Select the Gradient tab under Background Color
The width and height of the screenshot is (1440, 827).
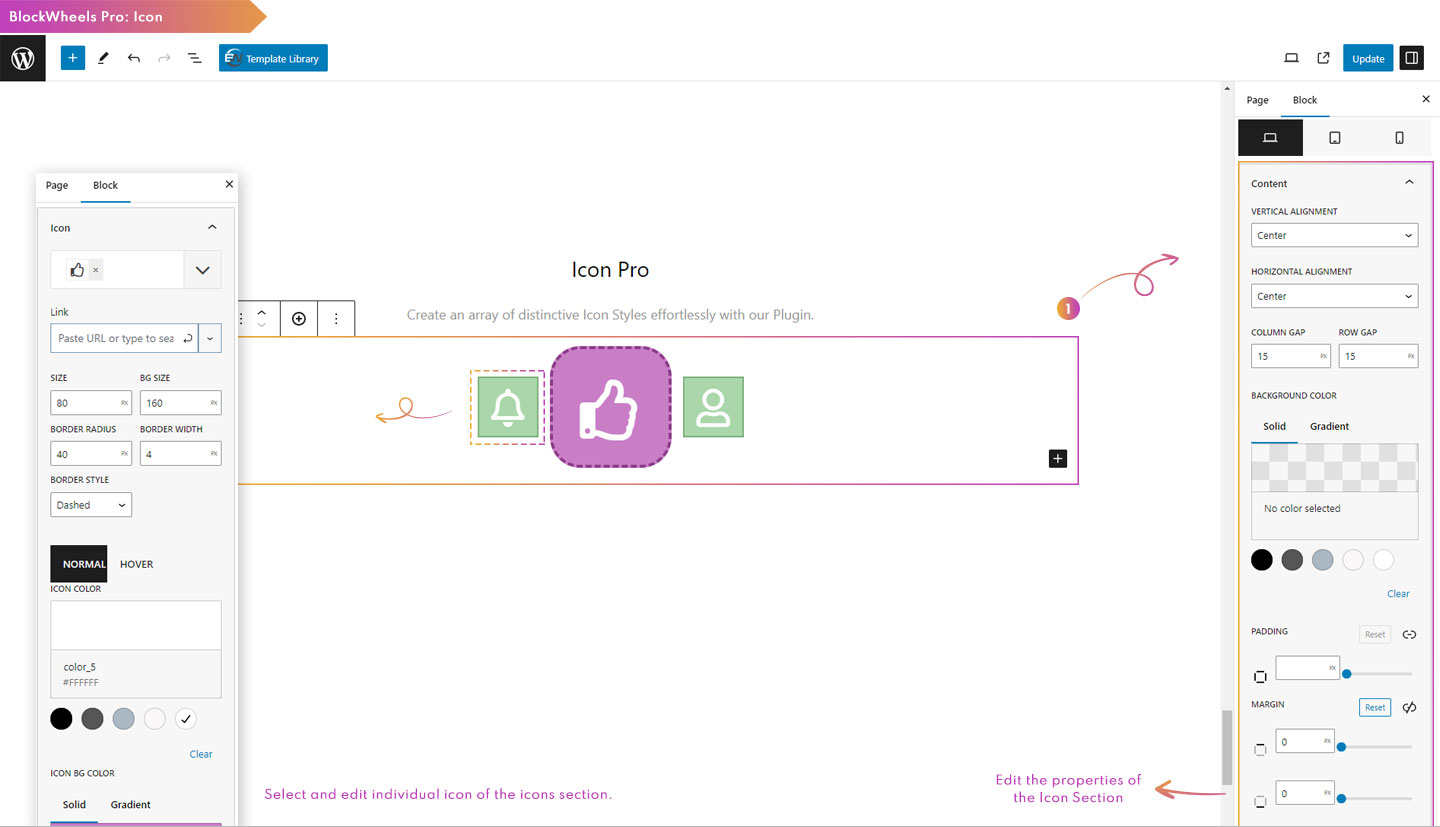coord(1329,426)
